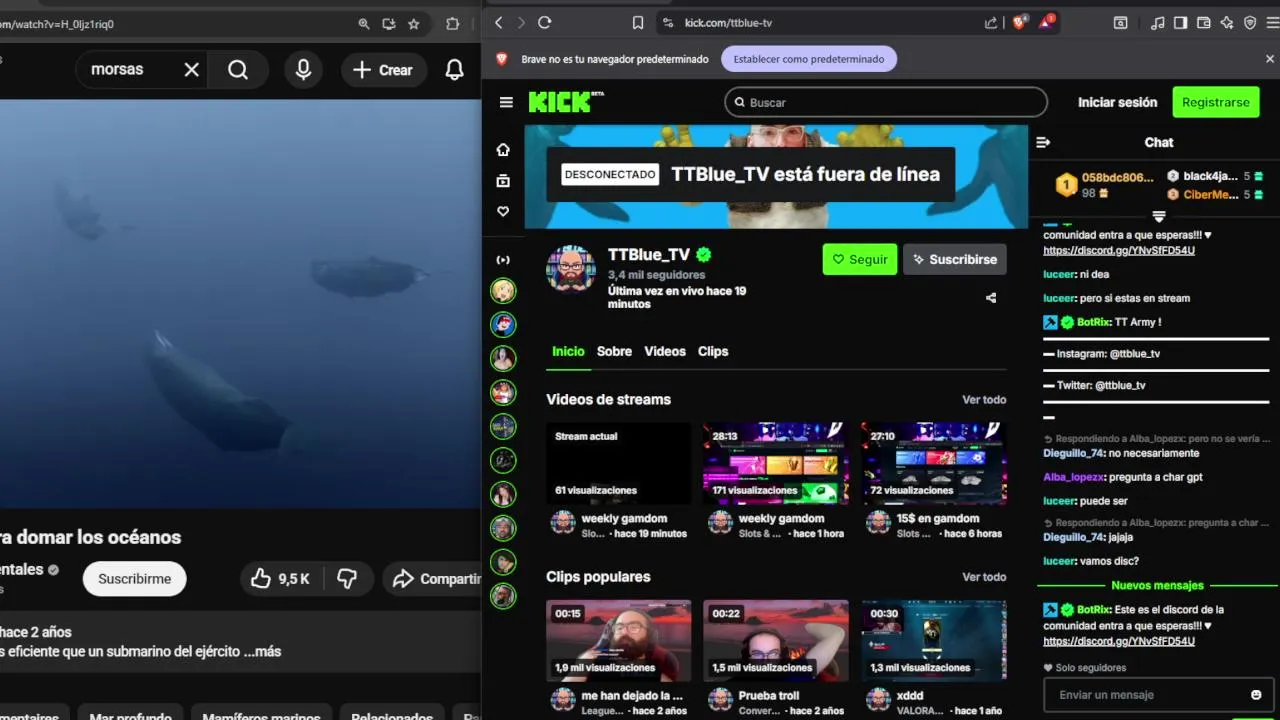1280x720 pixels.
Task: Open Following heart icon in Kick sidebar
Action: click(503, 212)
